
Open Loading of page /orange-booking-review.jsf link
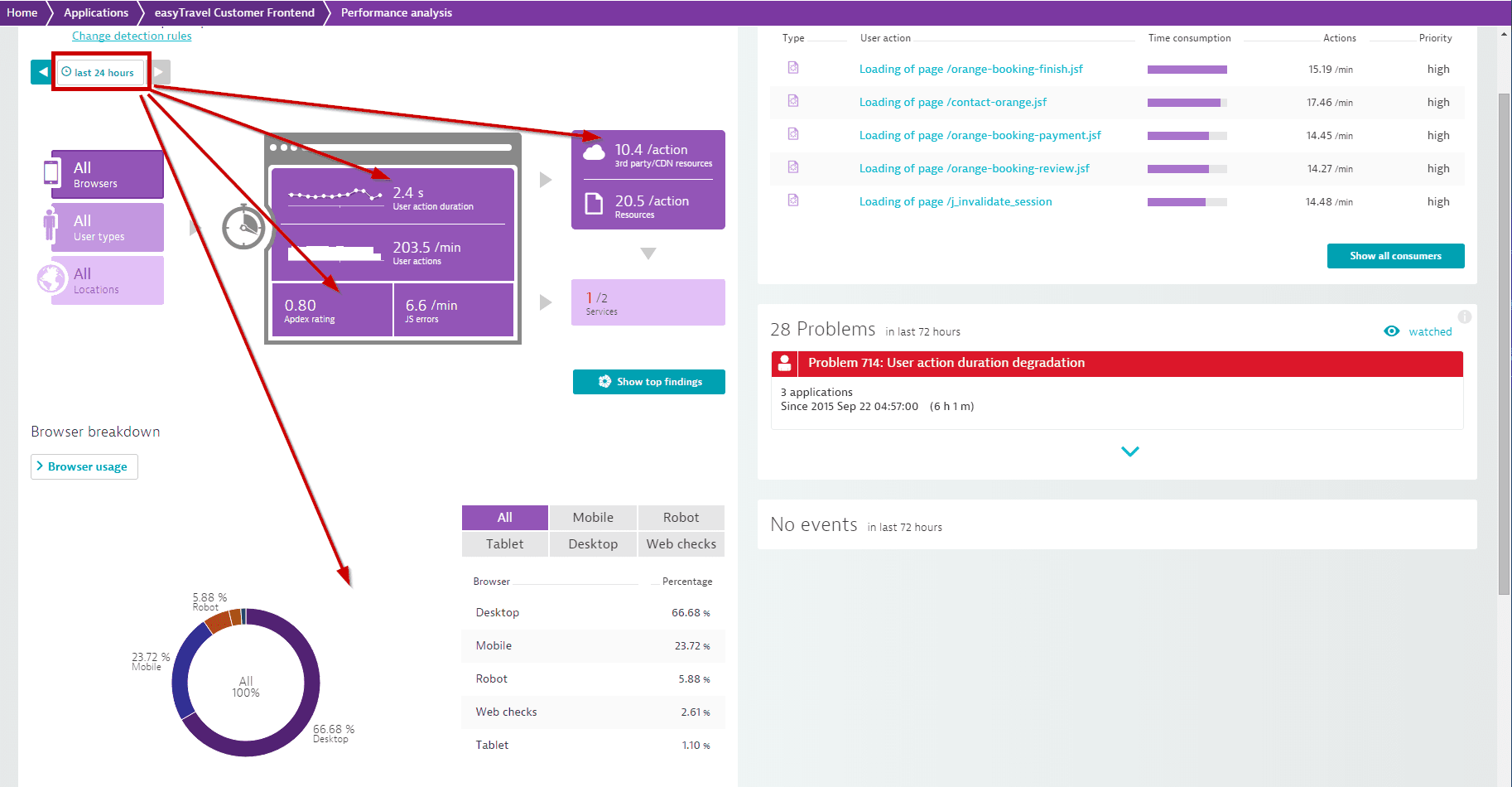click(x=975, y=168)
